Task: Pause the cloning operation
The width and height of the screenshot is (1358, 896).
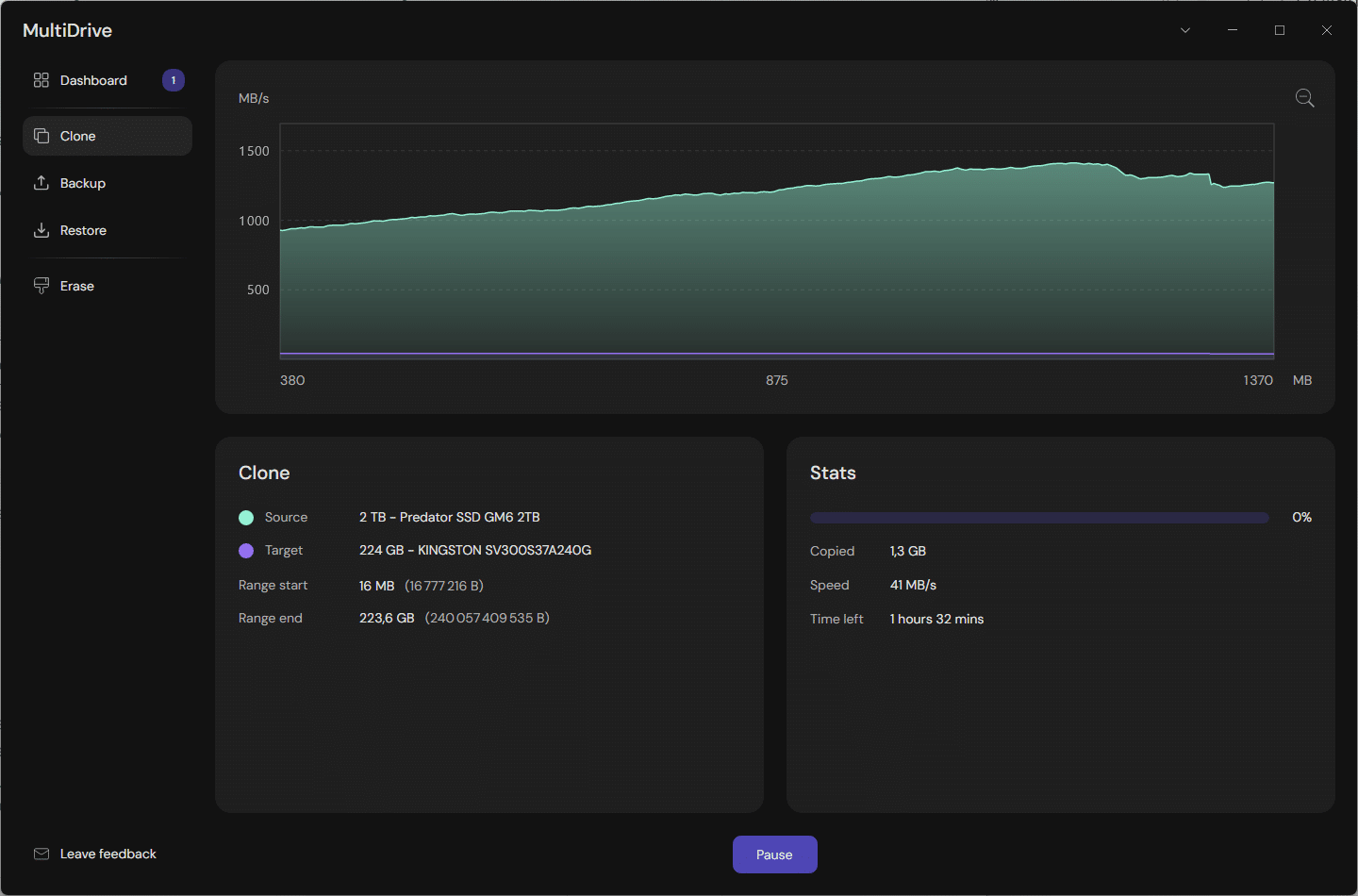Action: [775, 855]
